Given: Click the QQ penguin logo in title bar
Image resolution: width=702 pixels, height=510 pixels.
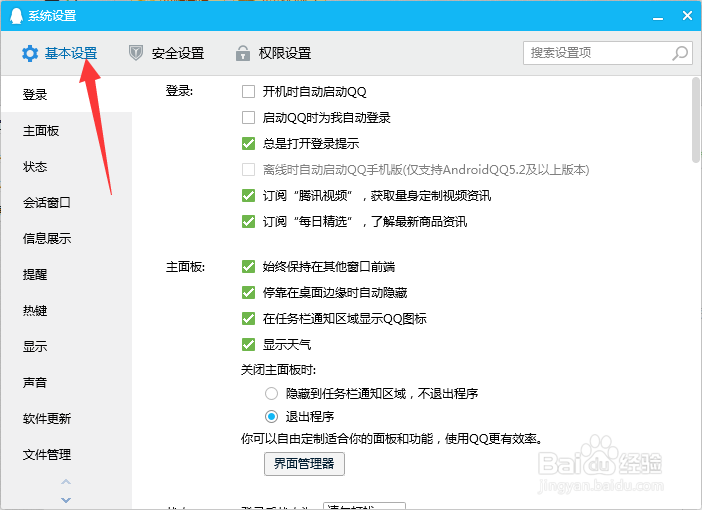Looking at the screenshot, I should coord(16,16).
